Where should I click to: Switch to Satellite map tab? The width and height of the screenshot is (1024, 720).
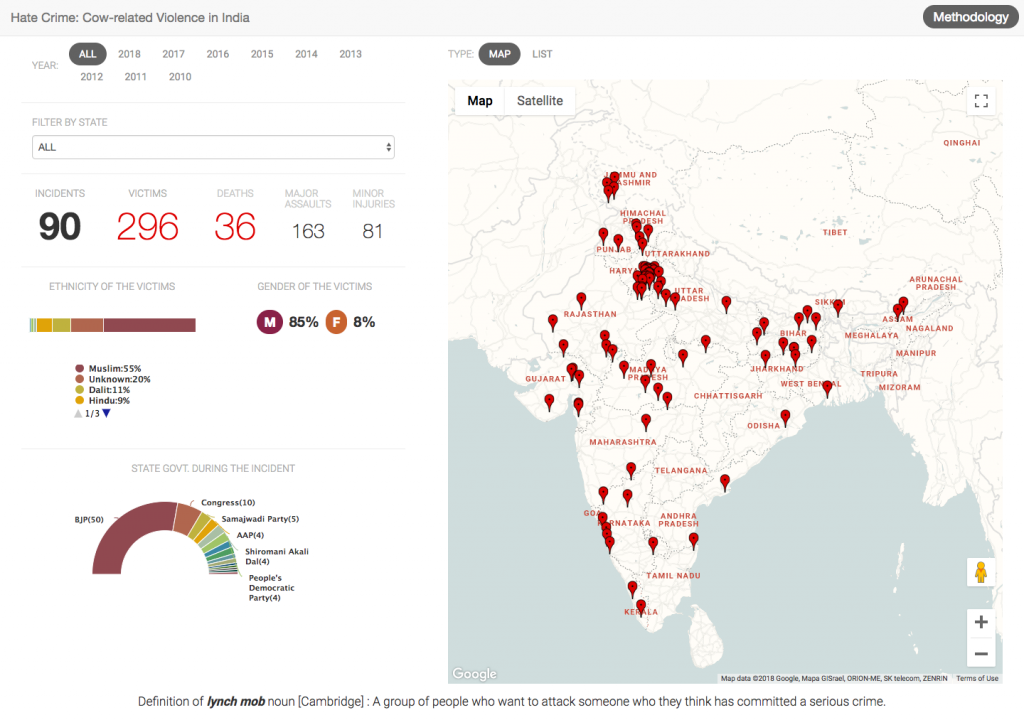[x=539, y=101]
